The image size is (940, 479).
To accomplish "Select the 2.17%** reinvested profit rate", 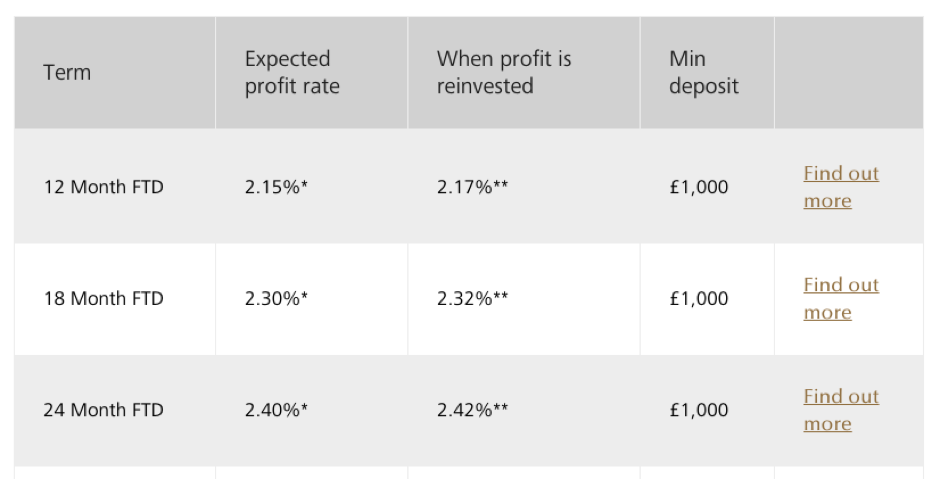I will pyautogui.click(x=472, y=187).
